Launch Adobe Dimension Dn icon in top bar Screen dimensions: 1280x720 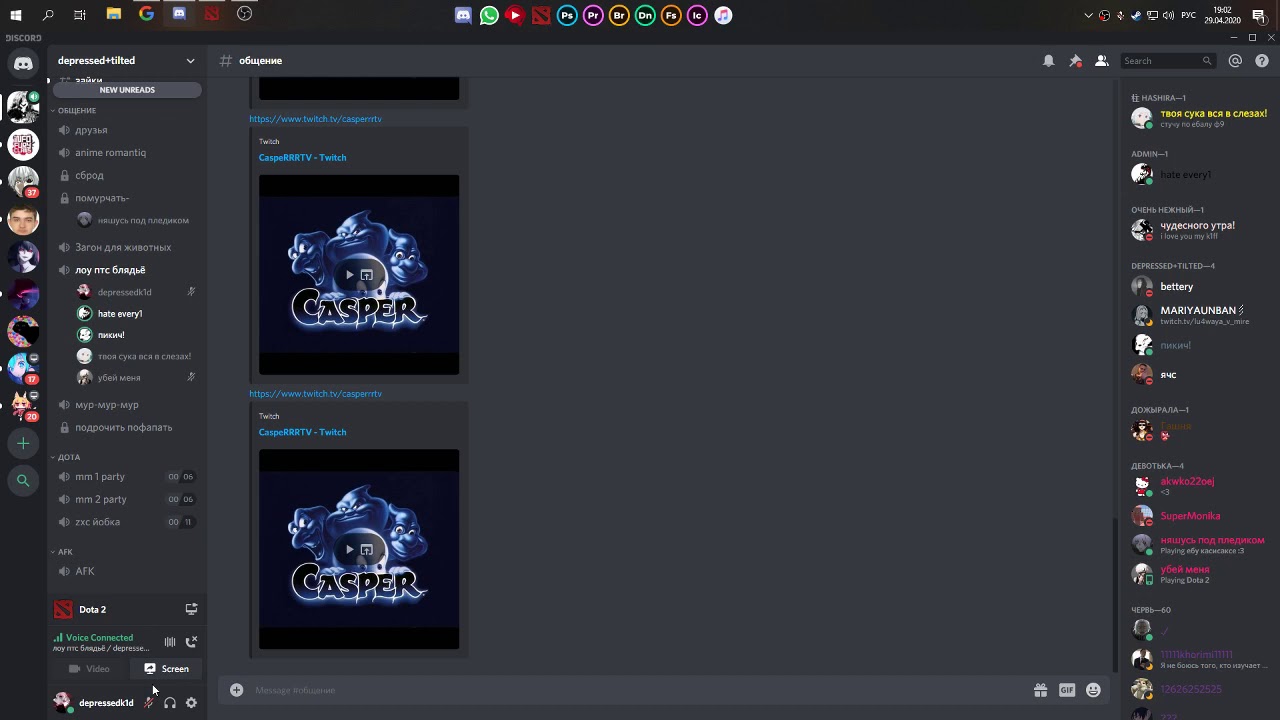pyautogui.click(x=645, y=15)
